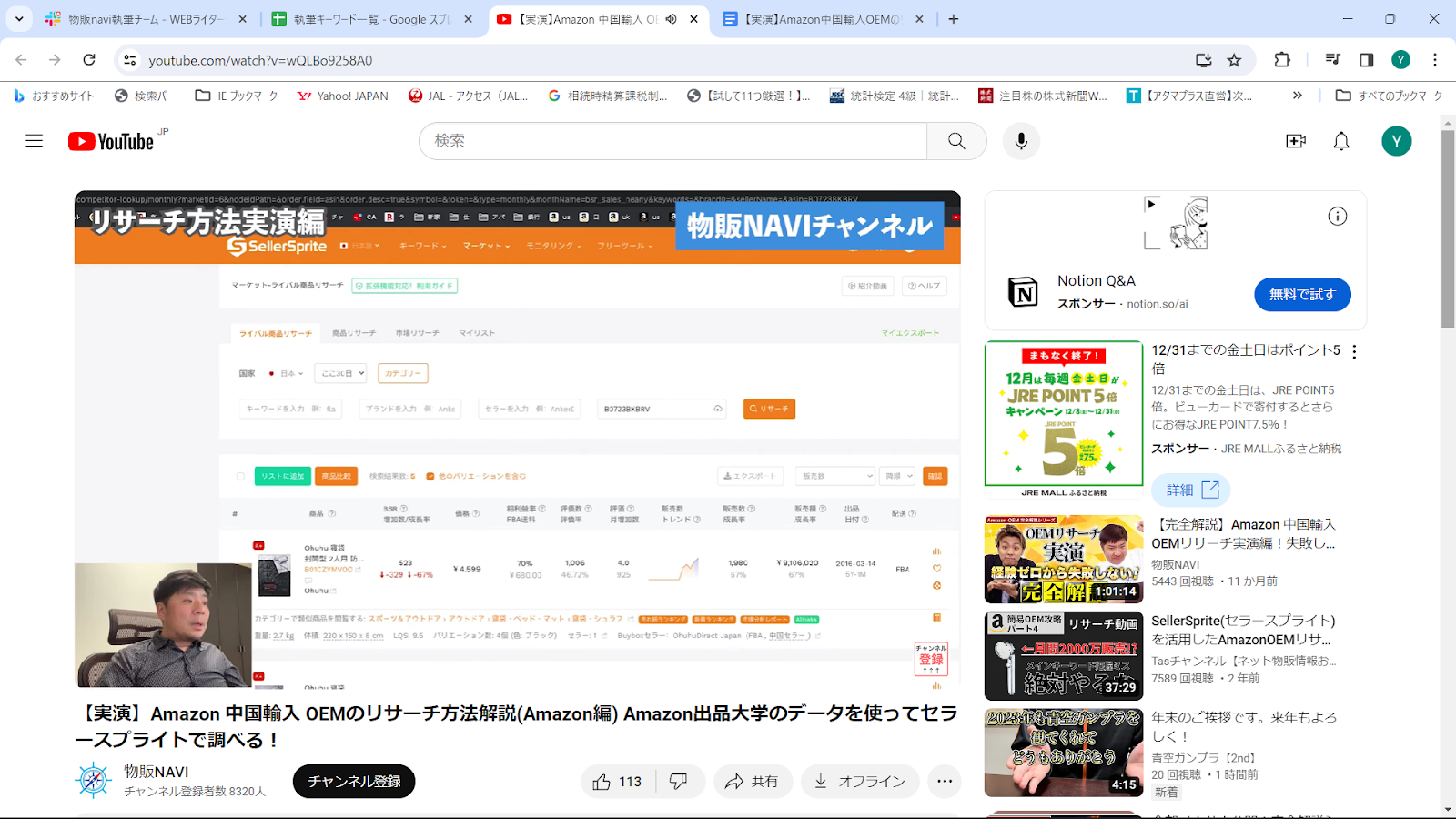This screenshot has height=819, width=1456.
Task: Mute the tab using the speaker icon
Action: point(671,19)
